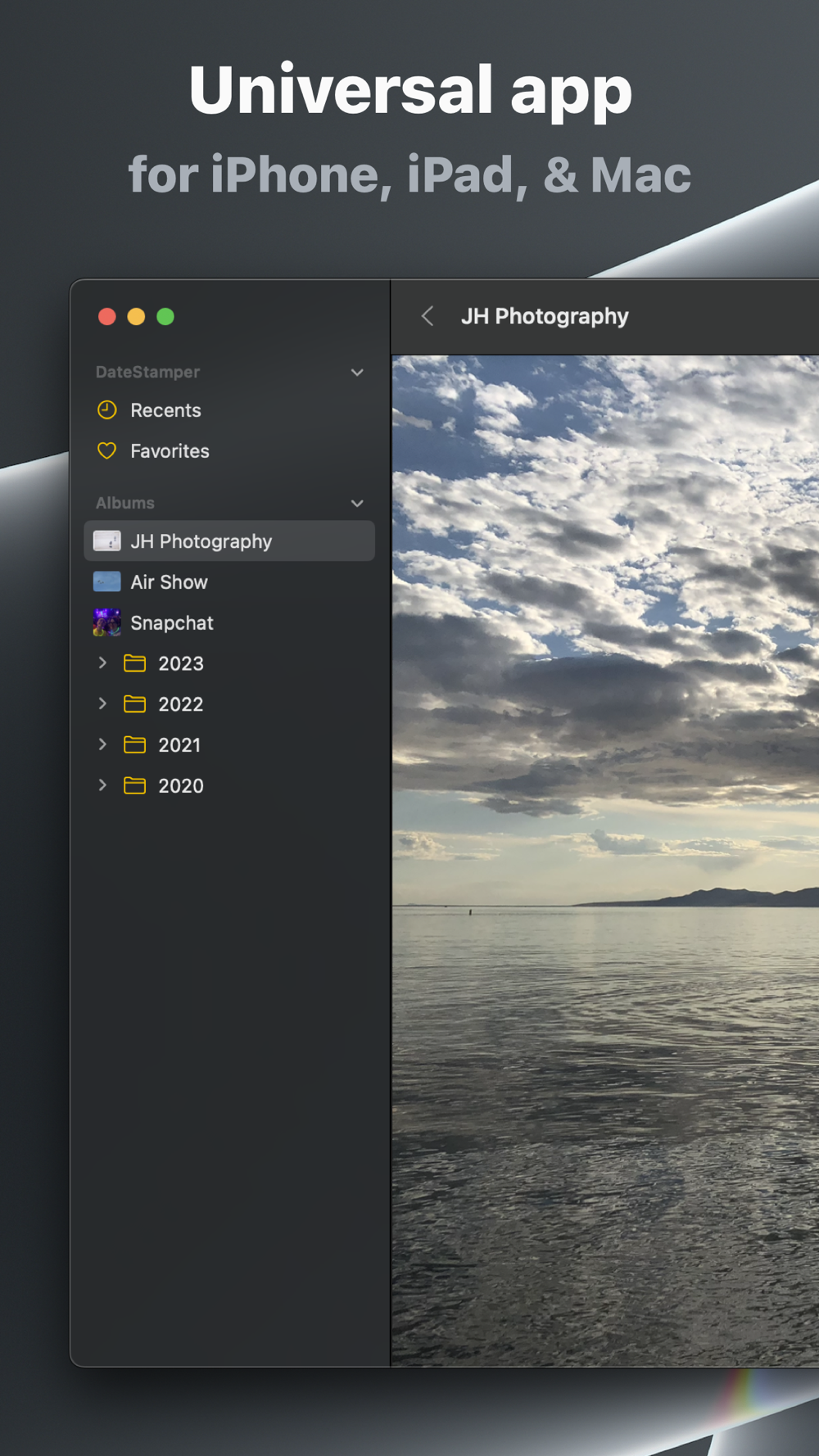Expand the 2022 folder

pos(102,703)
